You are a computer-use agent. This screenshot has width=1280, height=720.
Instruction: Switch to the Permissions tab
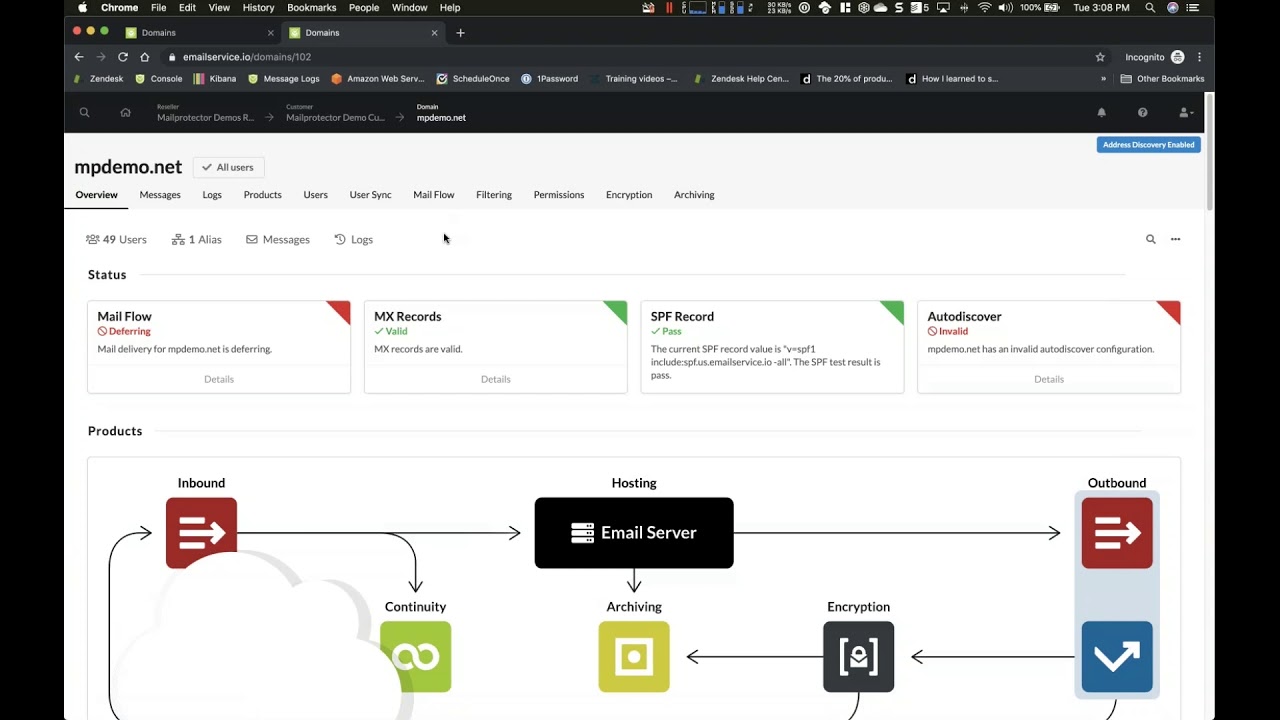[559, 195]
